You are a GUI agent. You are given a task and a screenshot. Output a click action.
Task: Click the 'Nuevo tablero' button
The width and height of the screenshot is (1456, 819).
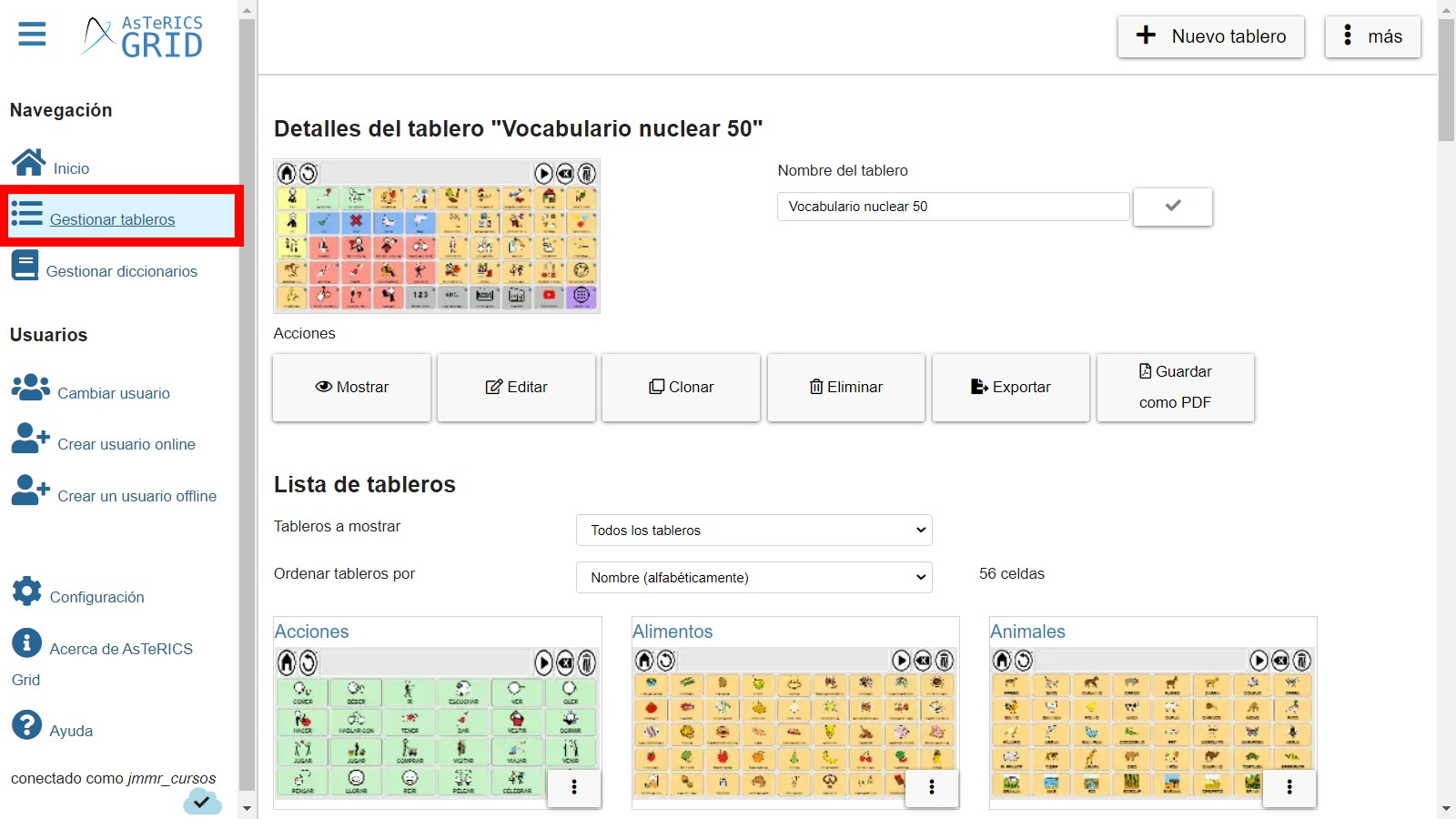pos(1210,36)
